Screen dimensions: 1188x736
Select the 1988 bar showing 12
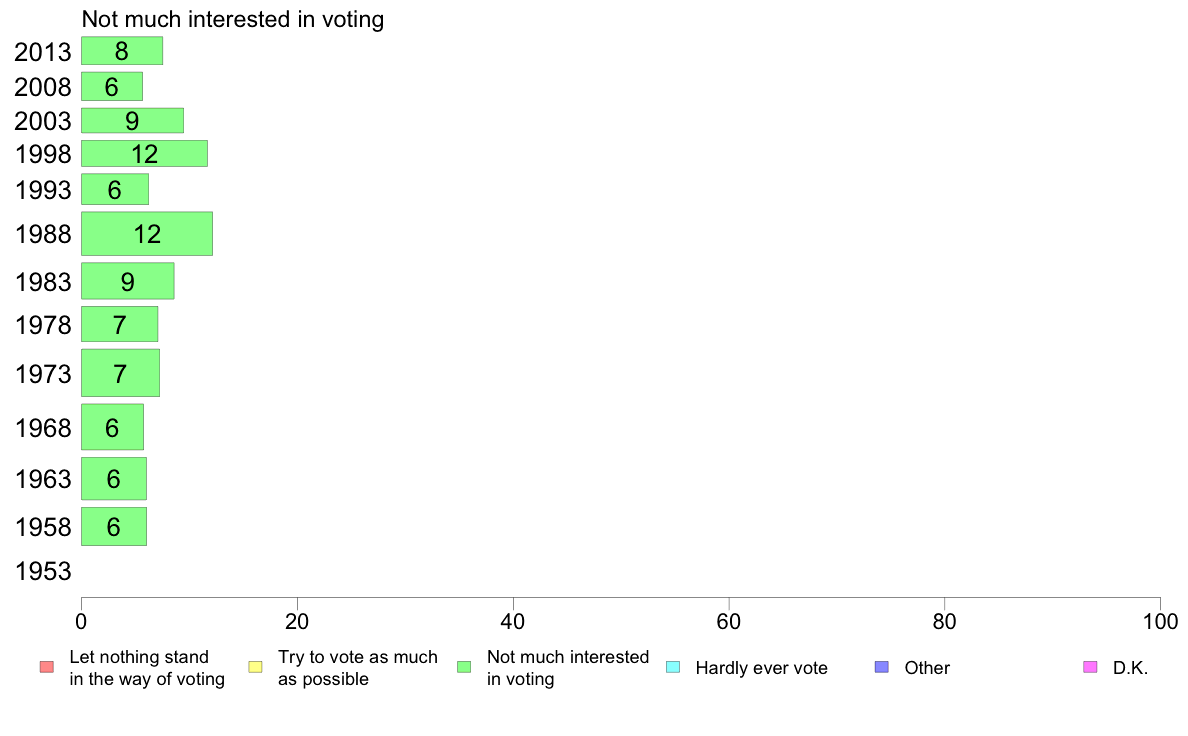pyautogui.click(x=147, y=233)
